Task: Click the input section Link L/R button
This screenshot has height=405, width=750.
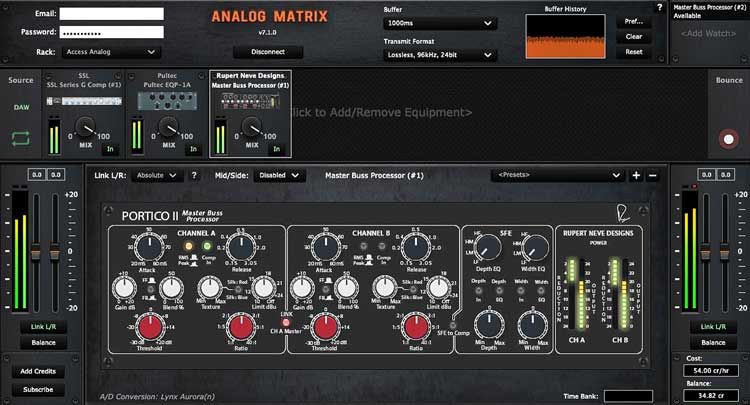Action: pyautogui.click(x=44, y=327)
